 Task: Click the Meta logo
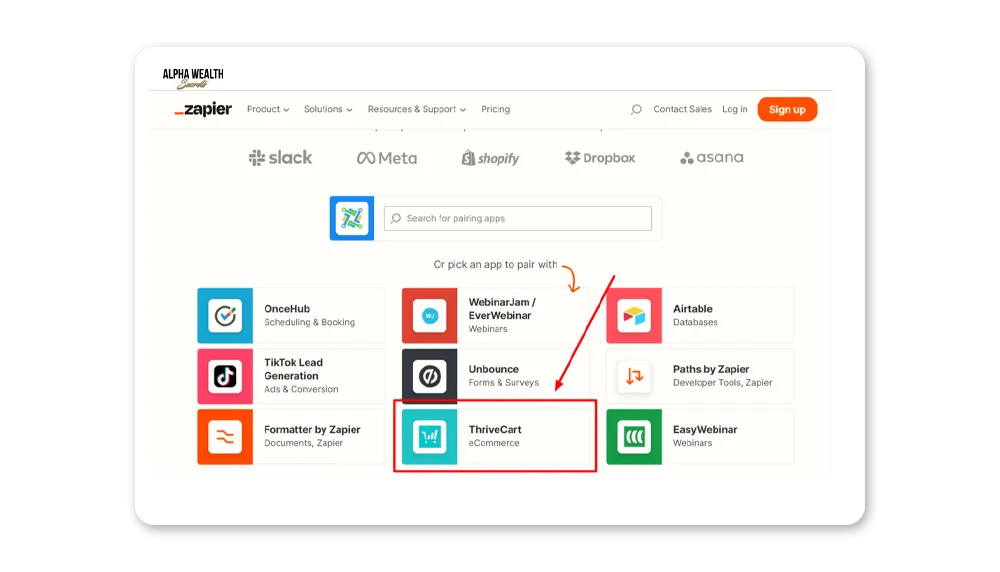point(386,158)
